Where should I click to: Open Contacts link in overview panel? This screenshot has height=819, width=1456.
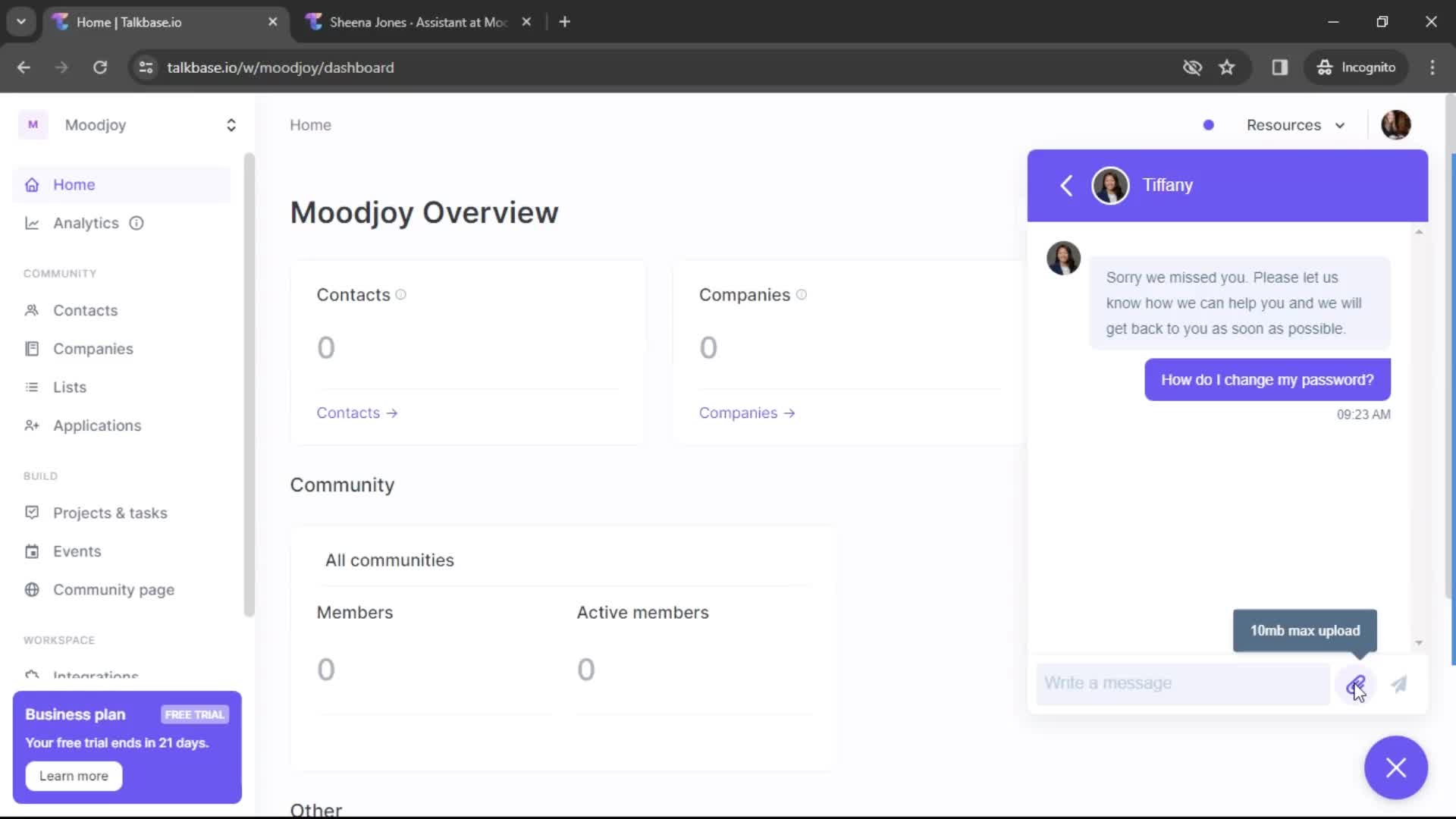tap(357, 412)
